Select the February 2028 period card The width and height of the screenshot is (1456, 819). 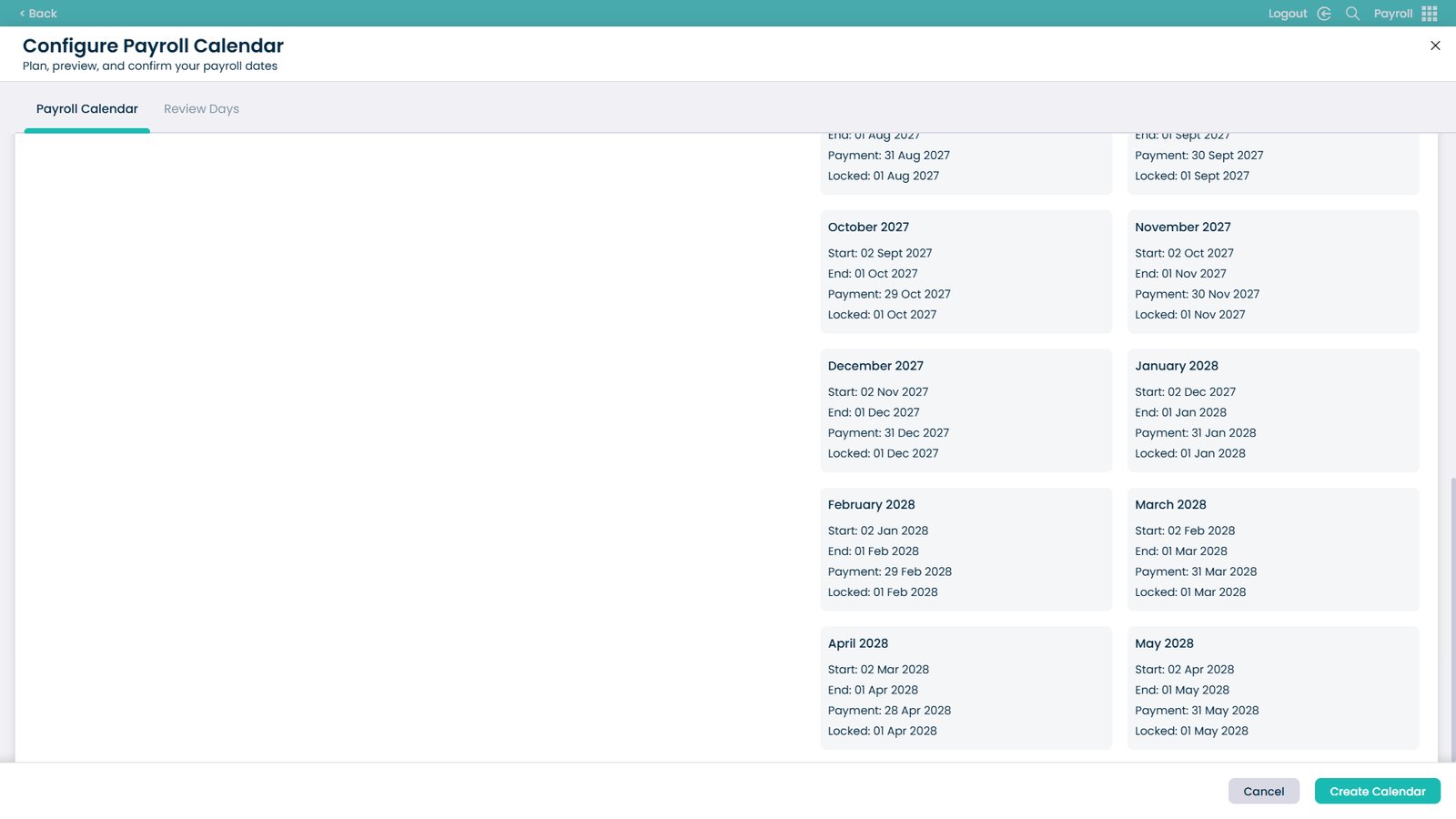tap(966, 549)
